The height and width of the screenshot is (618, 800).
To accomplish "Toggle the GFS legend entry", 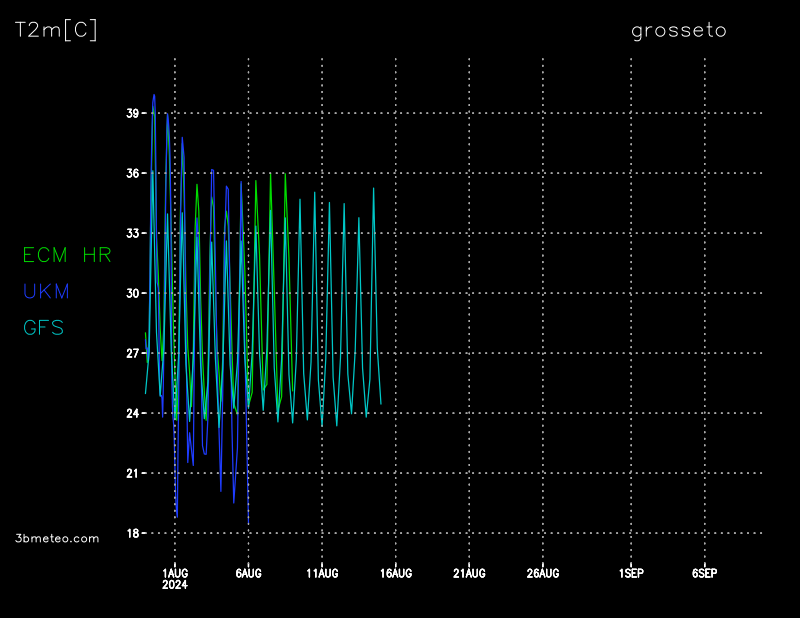I will click(43, 328).
